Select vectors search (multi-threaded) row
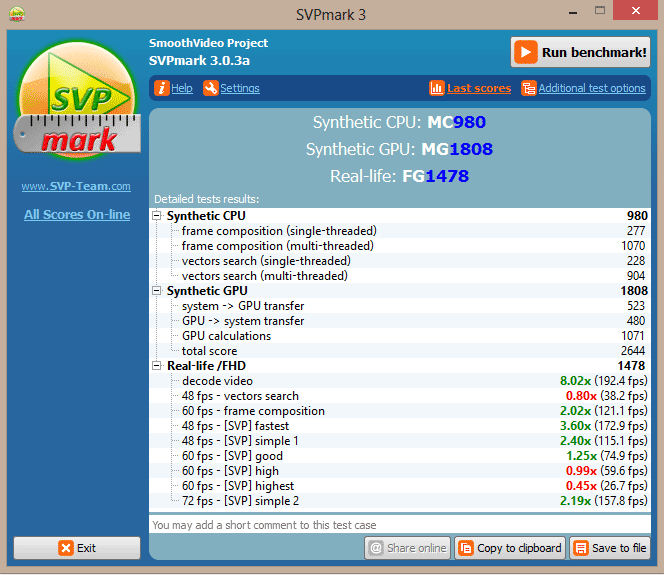Screen dimensions: 664x575 [400, 276]
